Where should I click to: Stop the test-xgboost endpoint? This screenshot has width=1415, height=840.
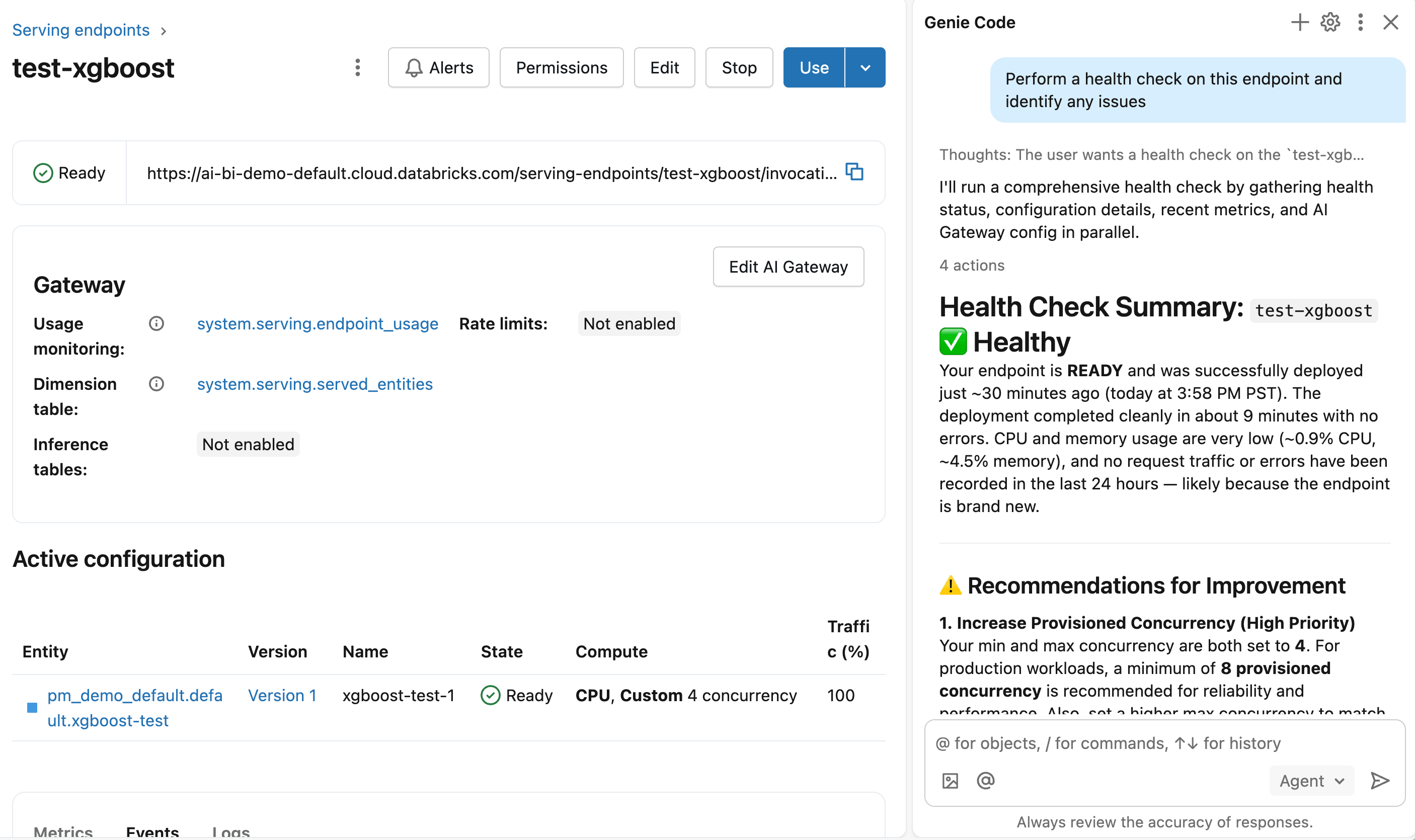(x=738, y=67)
